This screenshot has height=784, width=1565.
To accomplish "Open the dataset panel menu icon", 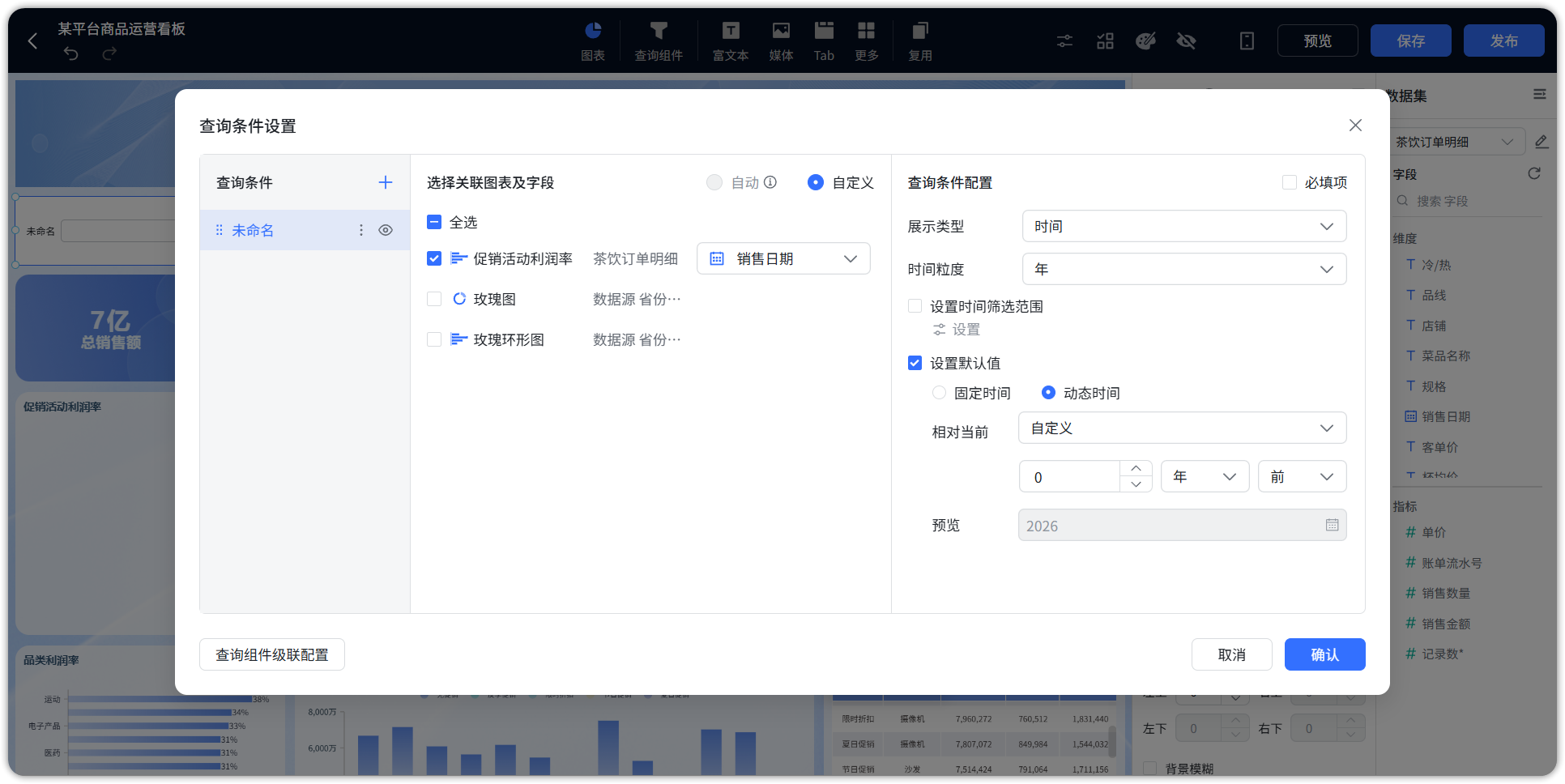I will tap(1539, 95).
